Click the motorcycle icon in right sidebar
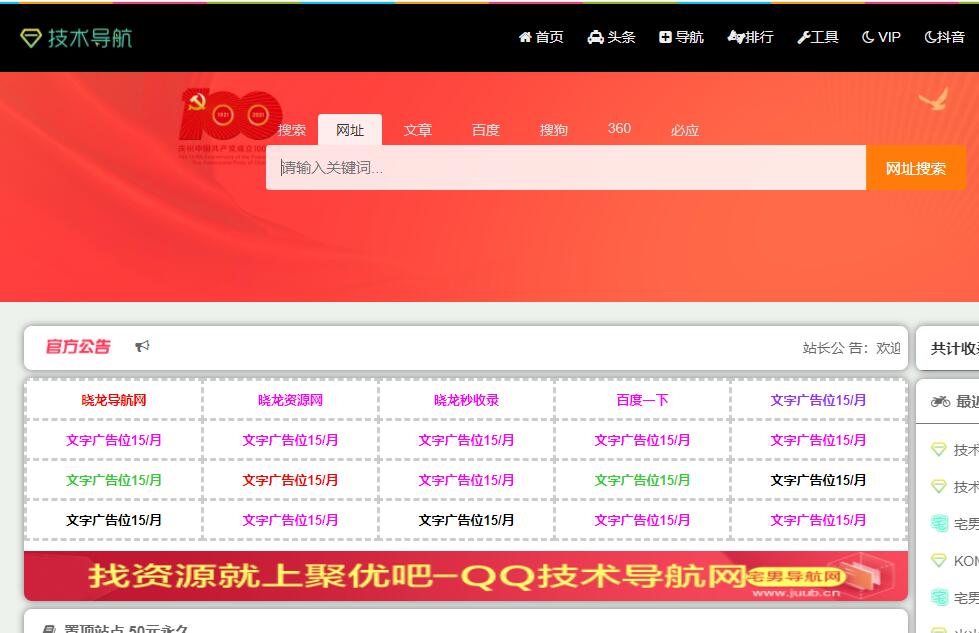Image resolution: width=979 pixels, height=633 pixels. click(x=940, y=401)
